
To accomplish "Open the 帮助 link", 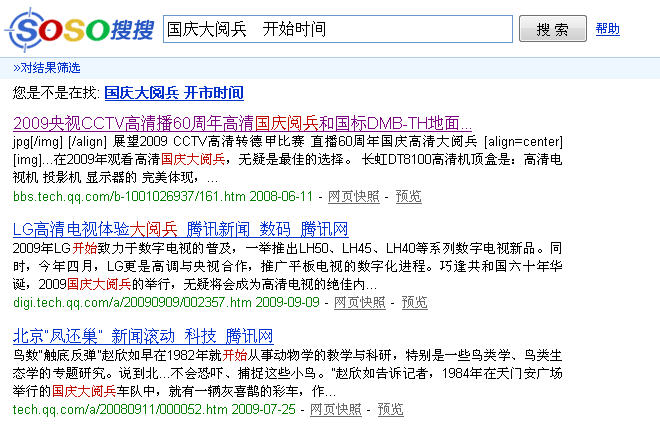I will point(607,29).
